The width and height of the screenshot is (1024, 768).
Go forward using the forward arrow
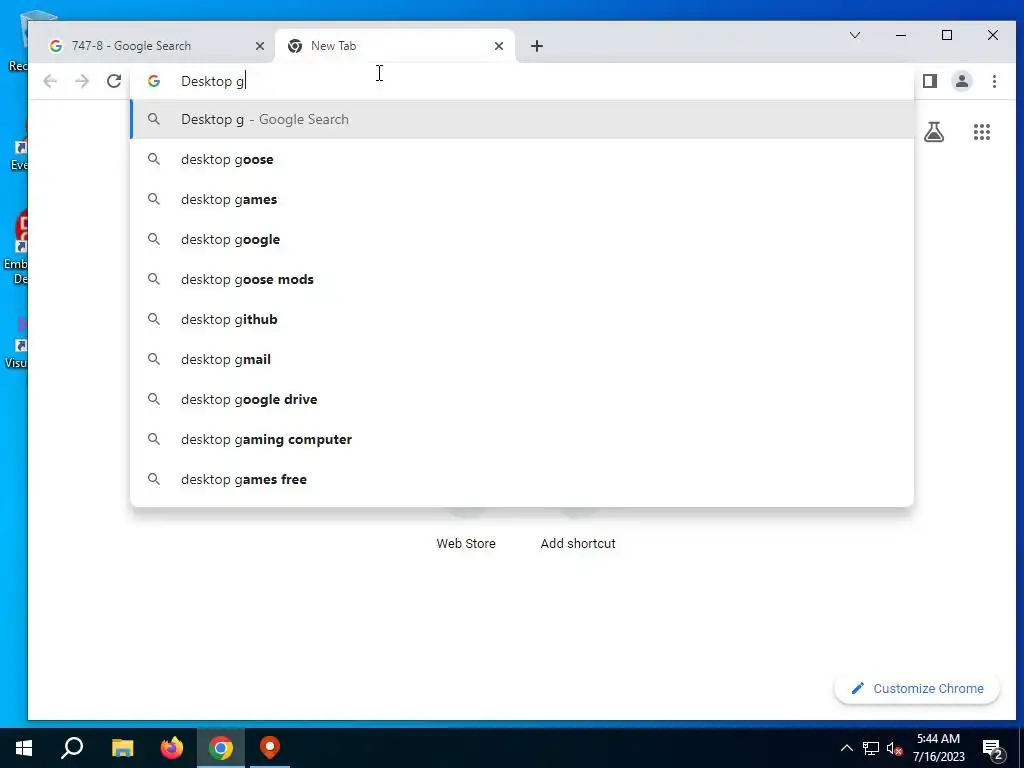click(82, 81)
